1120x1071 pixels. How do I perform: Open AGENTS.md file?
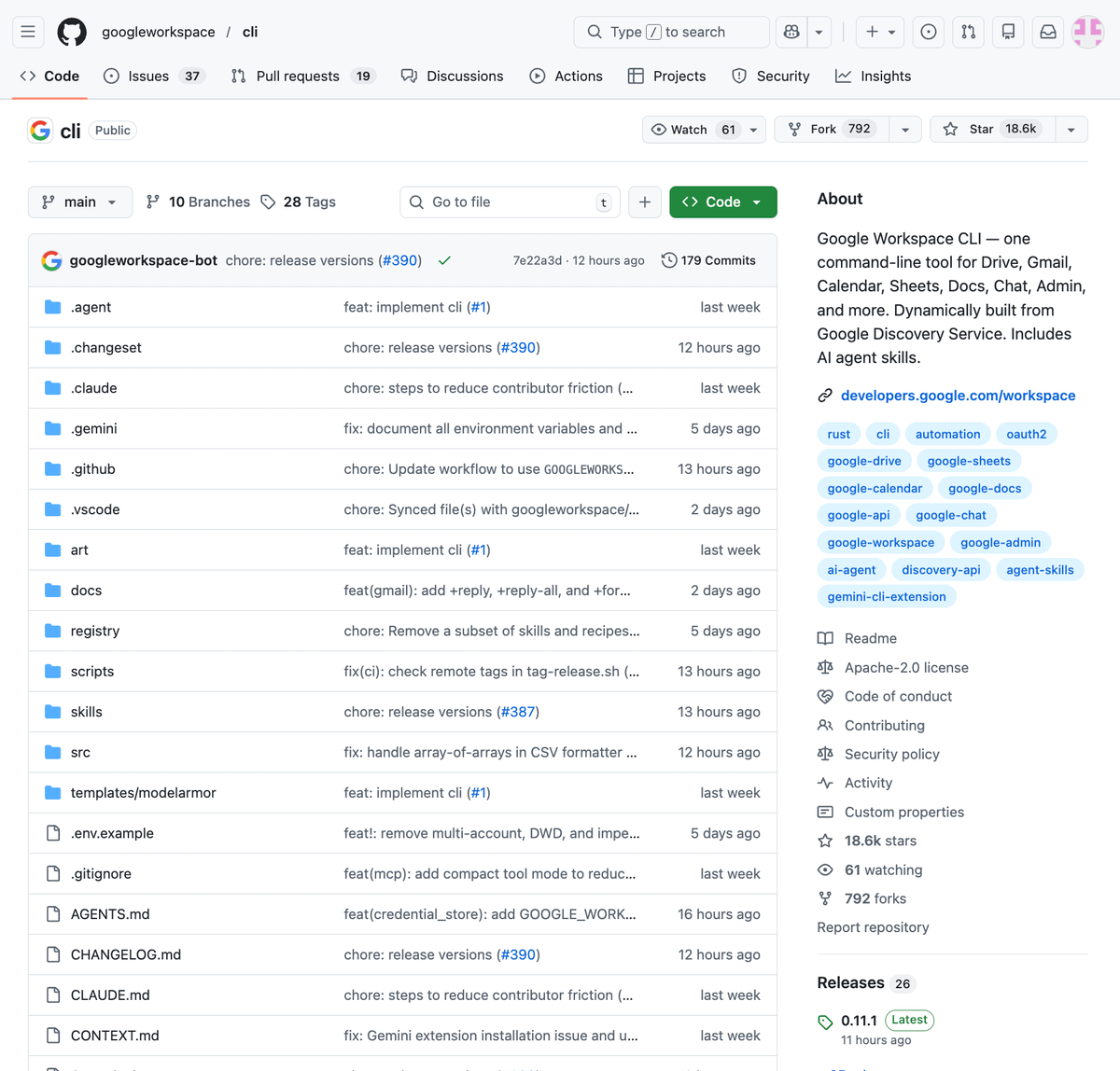pos(110,914)
